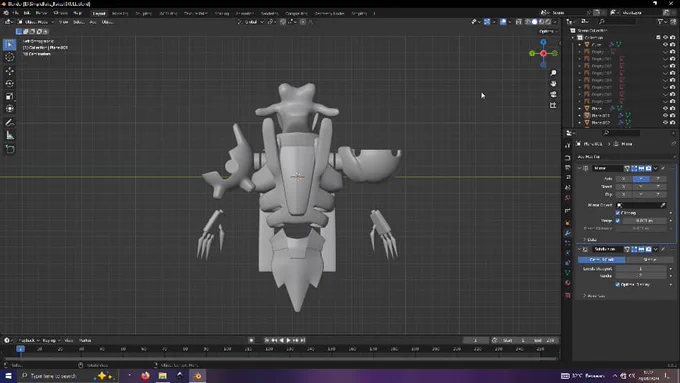Expand the Cube item in outliner
This screenshot has width=680, height=383.
coord(580,44)
